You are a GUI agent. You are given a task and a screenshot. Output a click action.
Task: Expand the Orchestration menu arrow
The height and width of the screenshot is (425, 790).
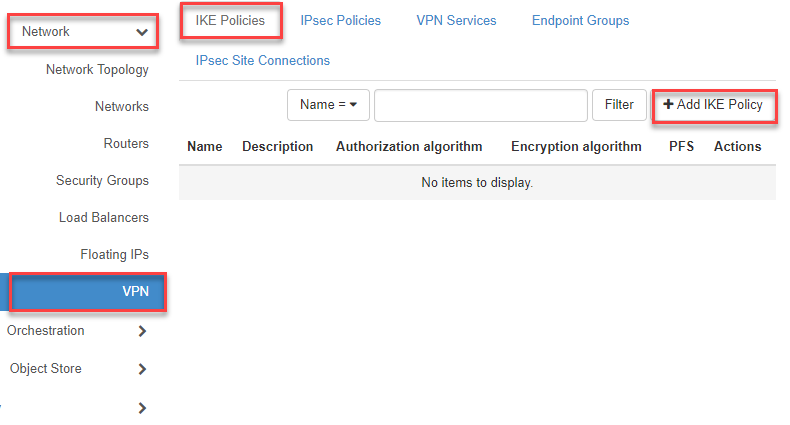pyautogui.click(x=142, y=331)
